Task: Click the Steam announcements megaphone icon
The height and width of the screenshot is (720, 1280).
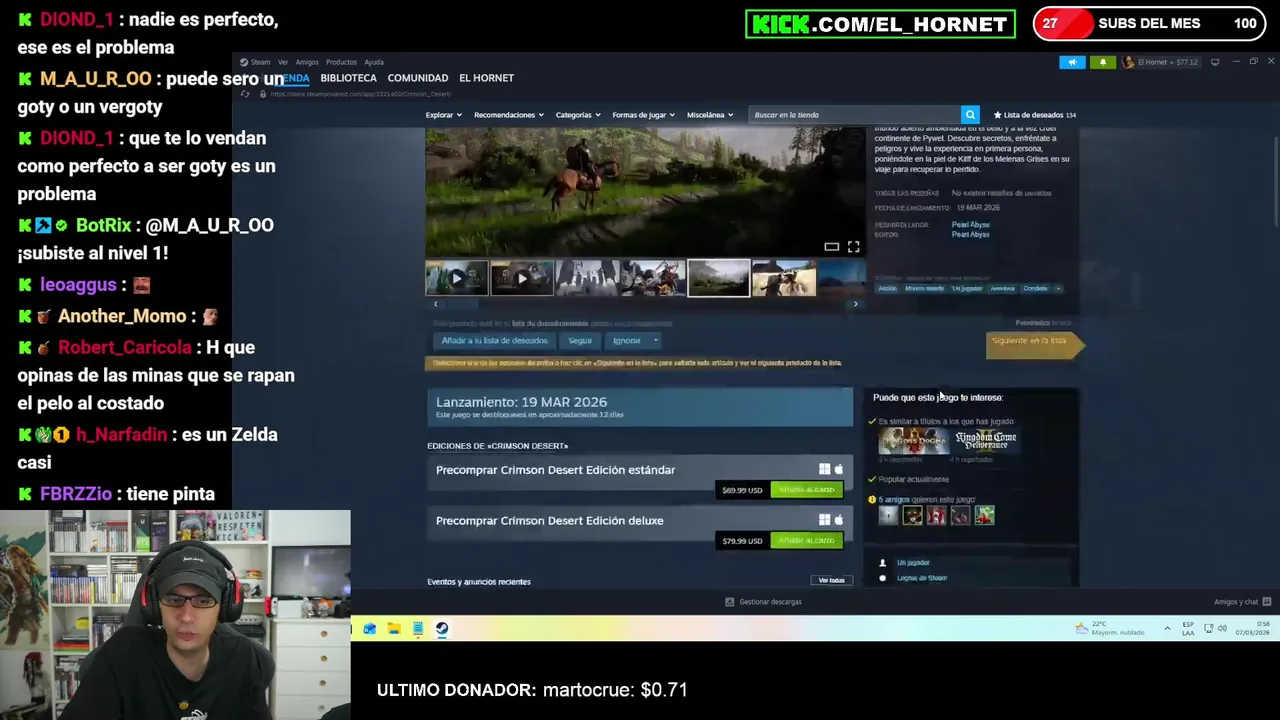Action: [1072, 62]
